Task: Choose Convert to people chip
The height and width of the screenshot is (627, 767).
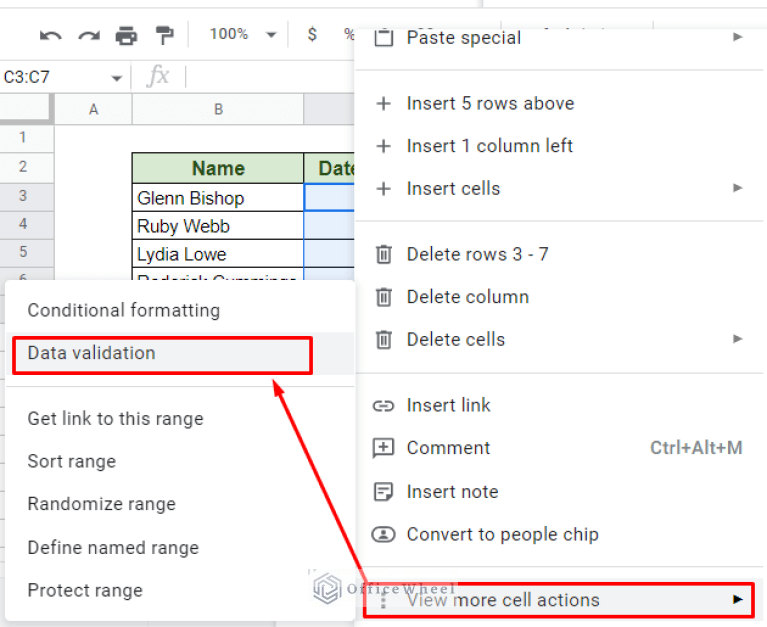Action: 559,535
